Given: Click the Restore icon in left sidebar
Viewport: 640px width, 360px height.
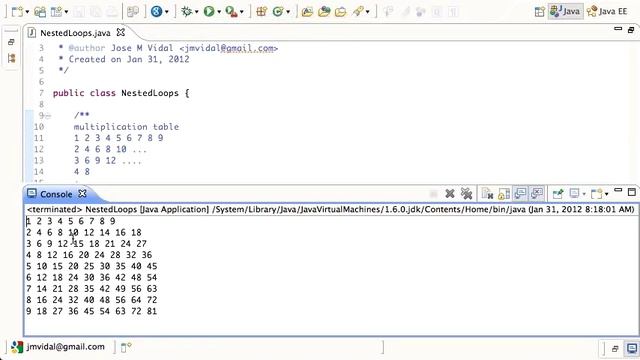Looking at the screenshot, I should (11, 42).
